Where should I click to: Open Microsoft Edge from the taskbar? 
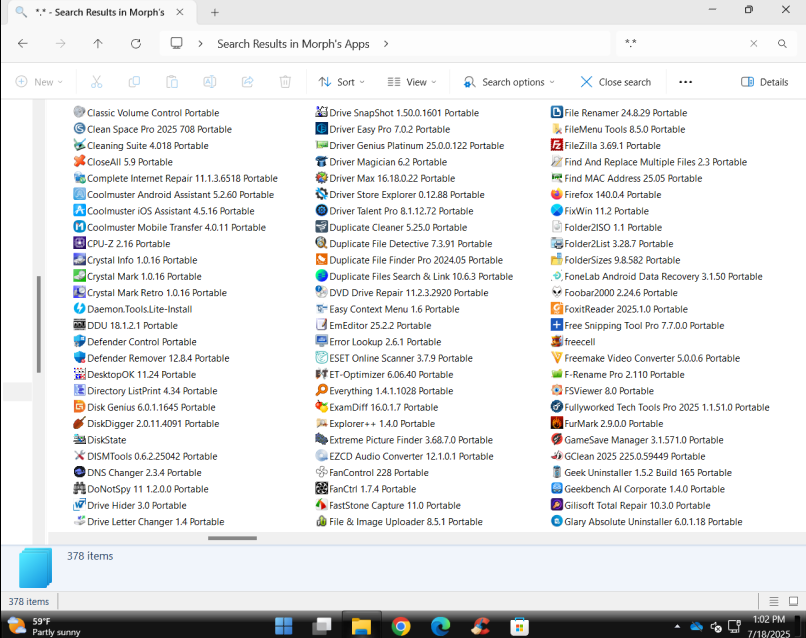(x=441, y=626)
